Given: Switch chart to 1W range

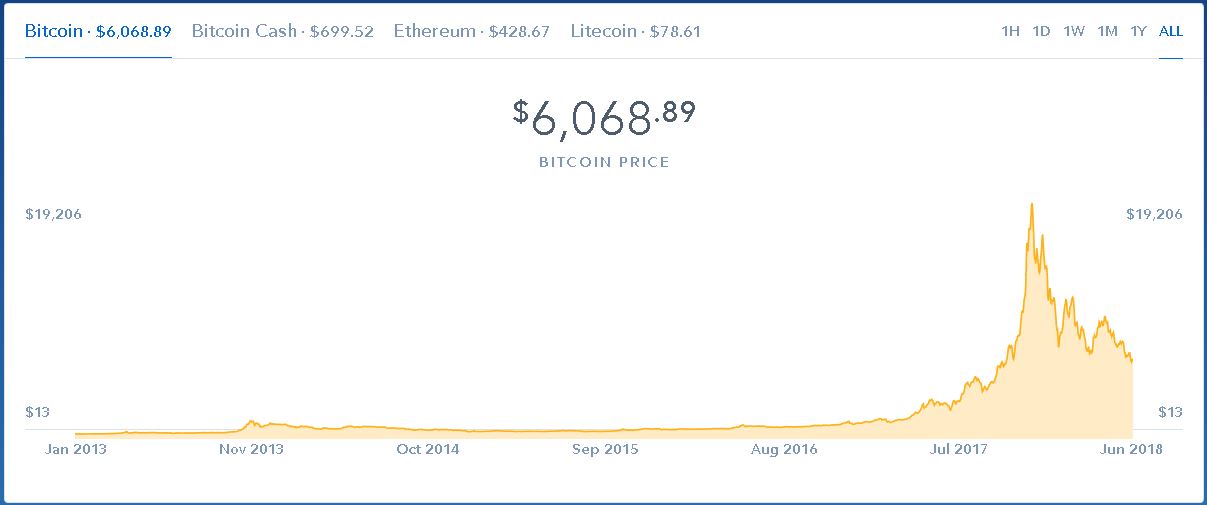Looking at the screenshot, I should [x=1074, y=31].
